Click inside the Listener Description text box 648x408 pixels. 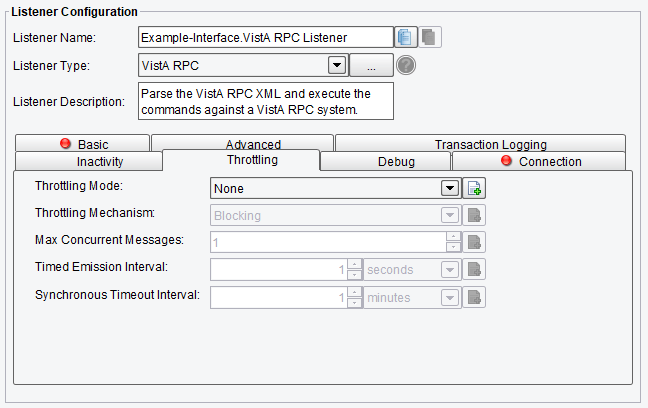pyautogui.click(x=266, y=101)
